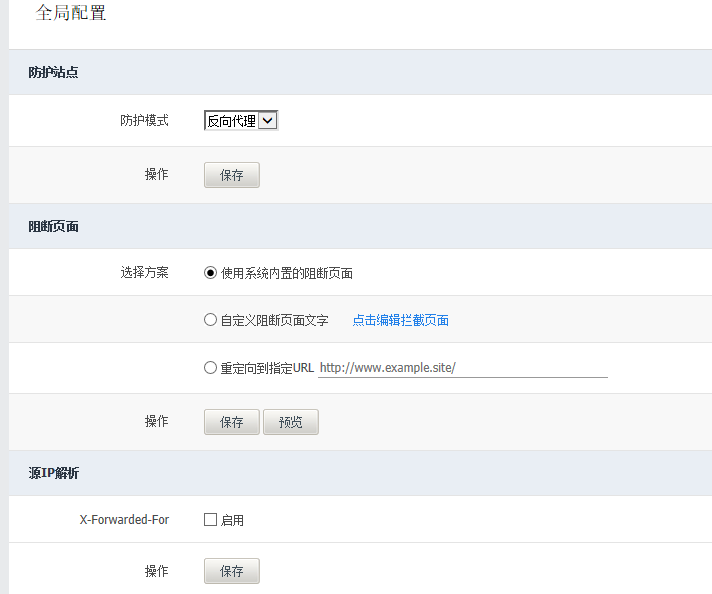Open the 防护模式 dropdown showing 反向代理
The width and height of the screenshot is (712, 594).
pos(241,121)
